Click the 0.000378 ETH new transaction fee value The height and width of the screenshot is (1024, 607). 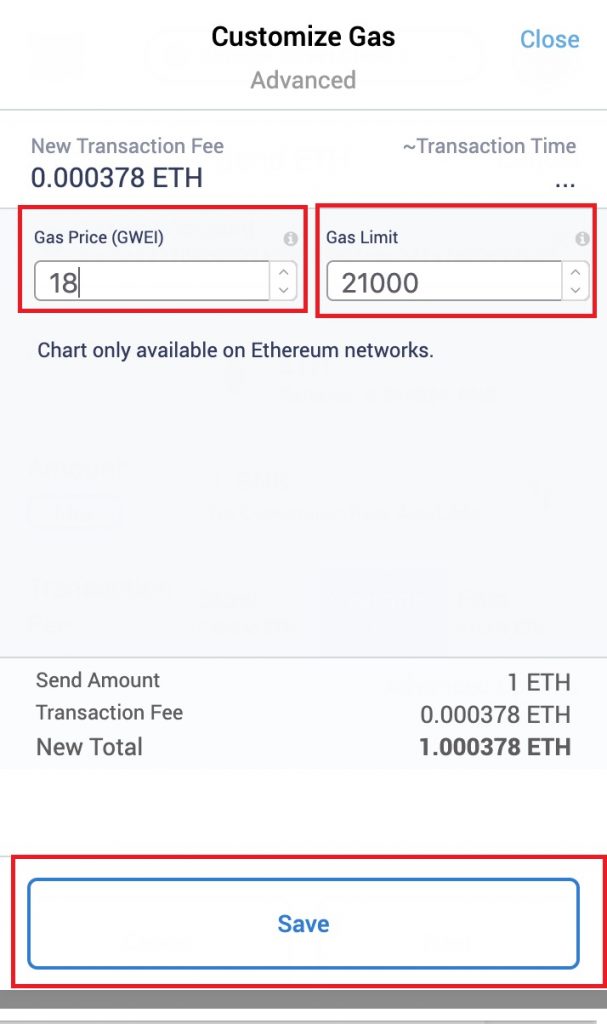pos(117,178)
